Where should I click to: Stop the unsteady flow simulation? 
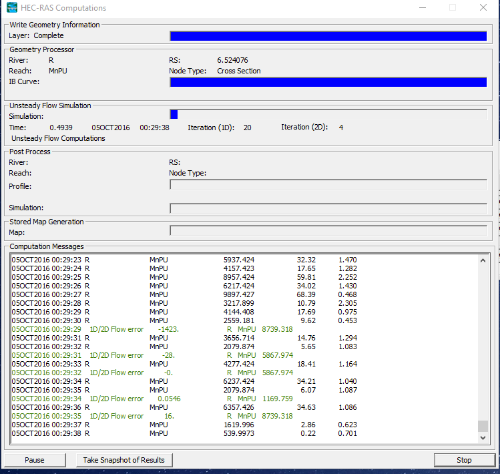464,460
